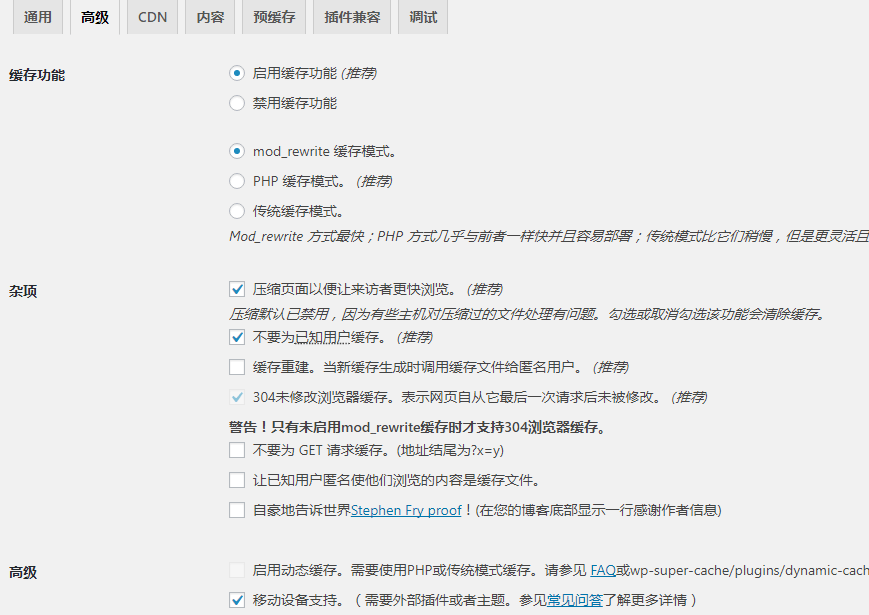The height and width of the screenshot is (615, 869).
Task: Toggle 不要为已知用户缓存 checkbox
Action: [236, 337]
